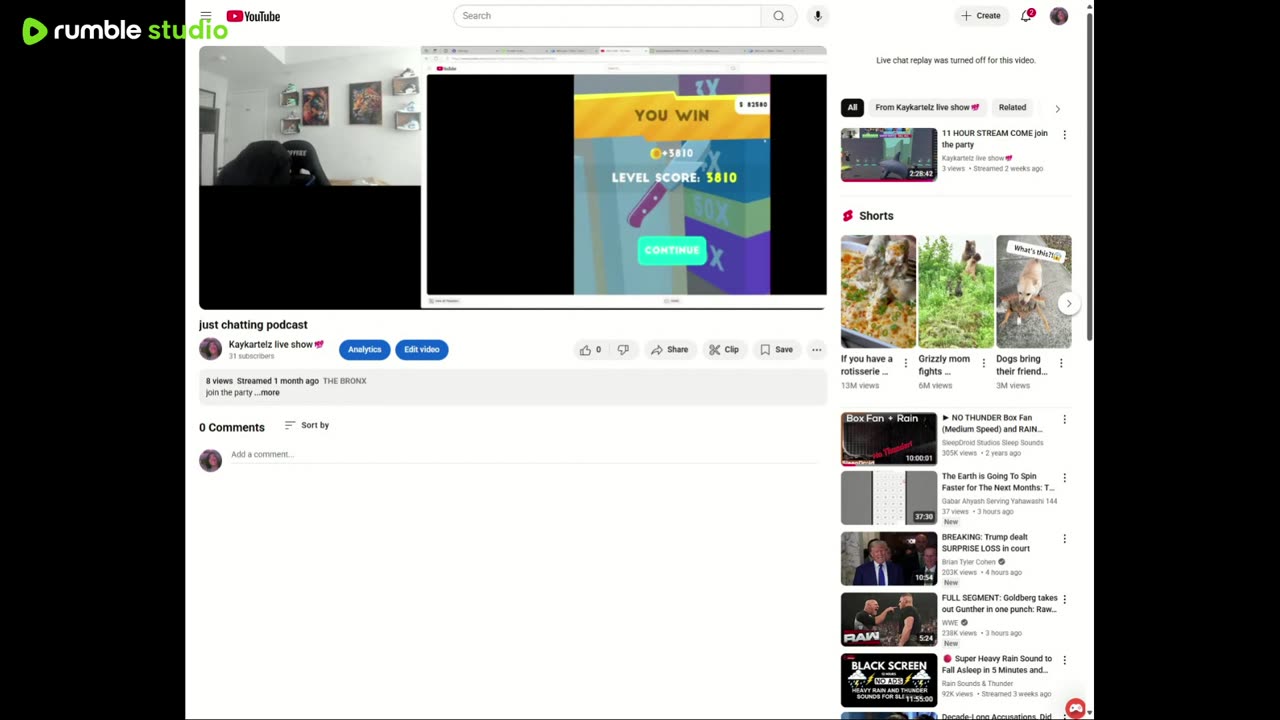Open Brian Tyler Cohen channel name
This screenshot has width=1280, height=720.
point(969,562)
